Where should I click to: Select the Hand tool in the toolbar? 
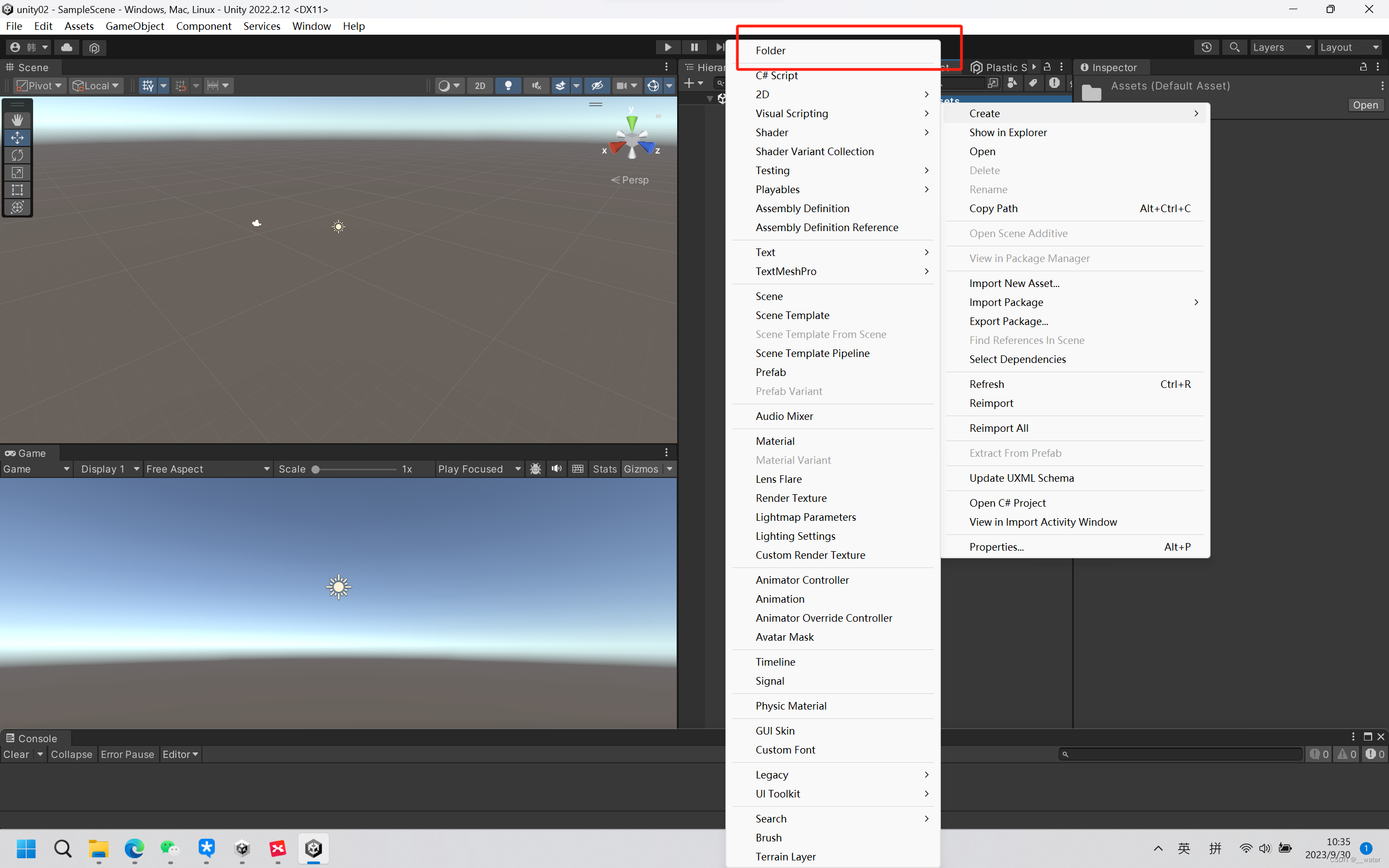(x=17, y=119)
